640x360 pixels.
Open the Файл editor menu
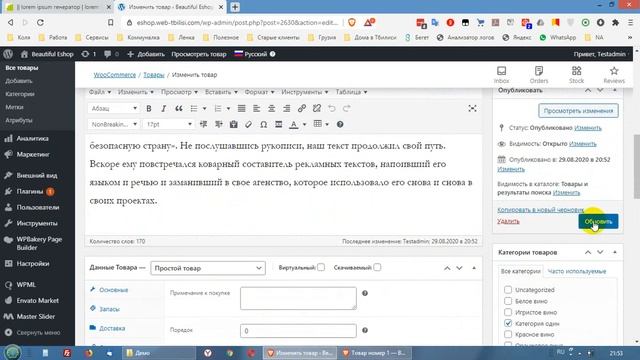click(100, 92)
